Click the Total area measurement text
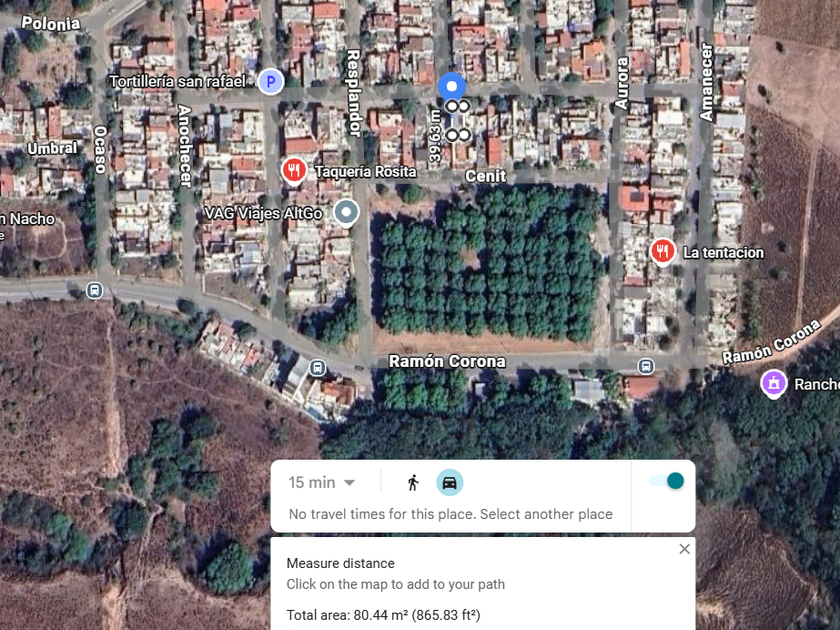Screen dimensions: 840x630 tap(384, 615)
